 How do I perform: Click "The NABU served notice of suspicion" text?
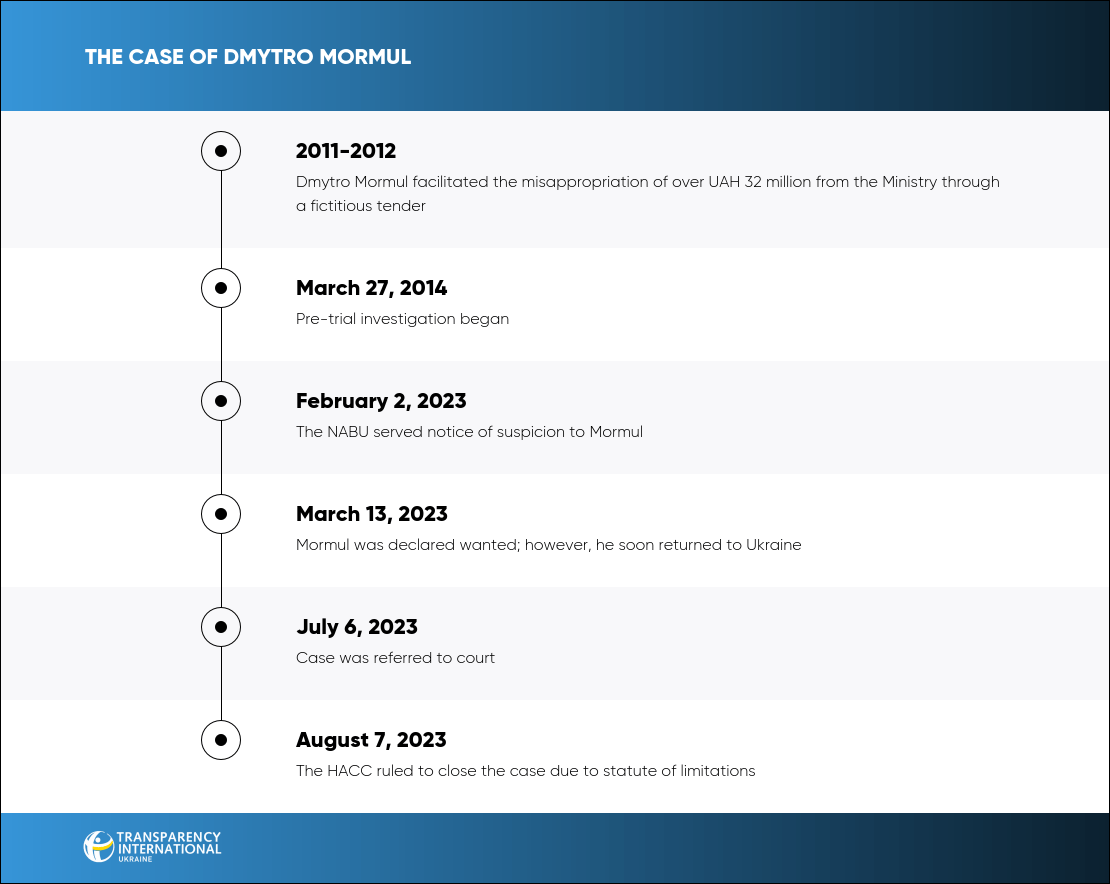[x=469, y=432]
